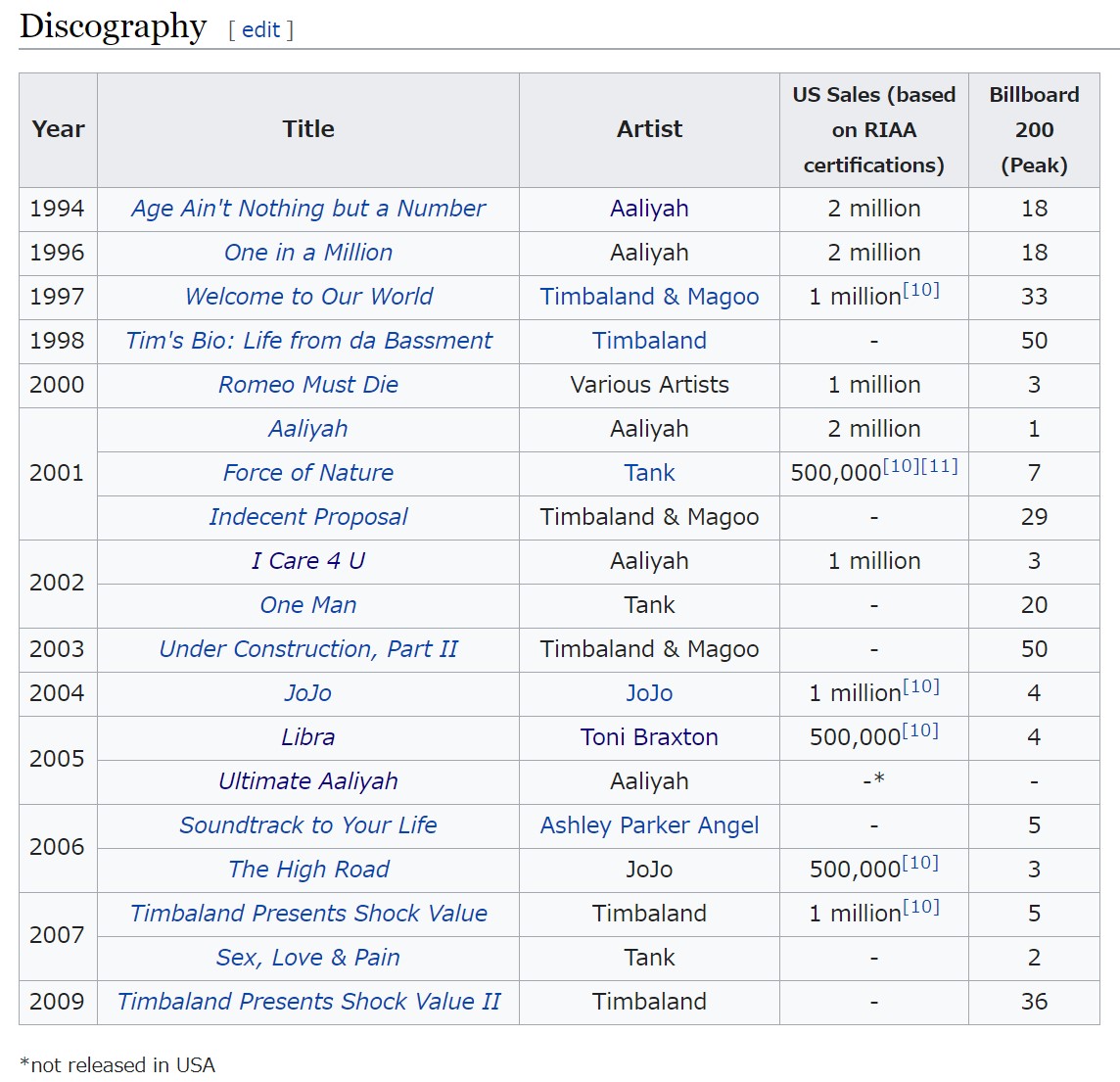Open the Ultimate Aaliyah link

coord(307,781)
